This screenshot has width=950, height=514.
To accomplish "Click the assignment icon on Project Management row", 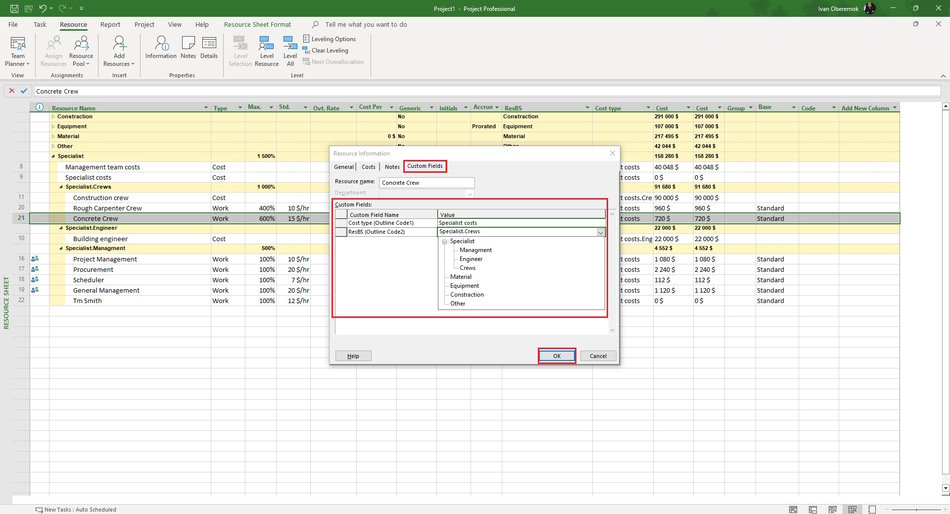I will (35, 259).
